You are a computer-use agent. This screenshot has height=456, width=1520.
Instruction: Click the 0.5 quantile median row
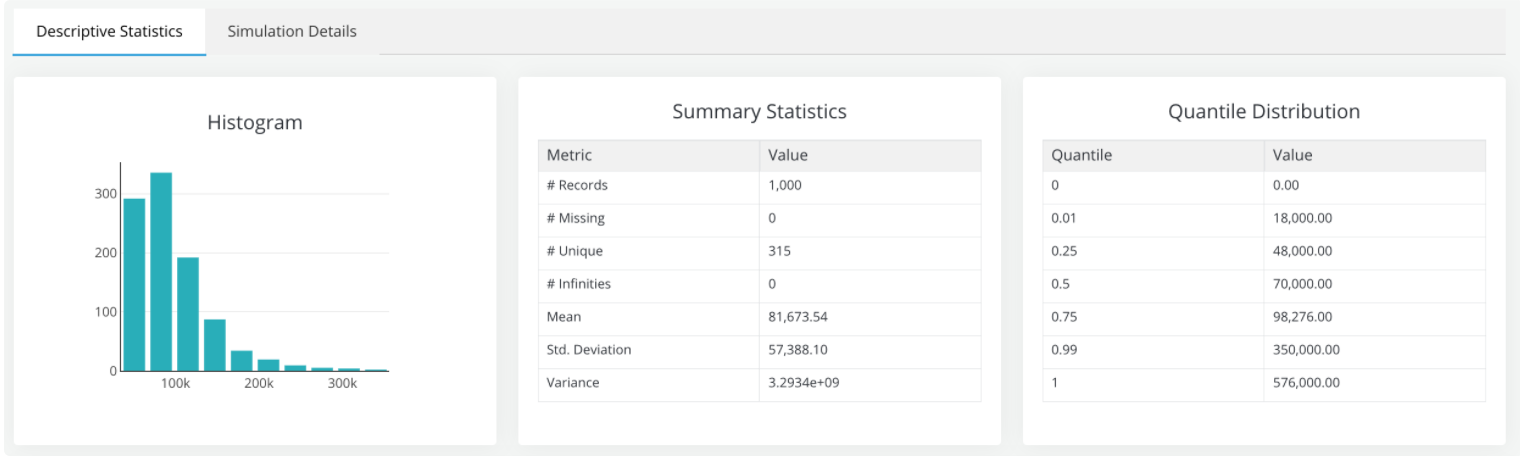pos(1061,284)
